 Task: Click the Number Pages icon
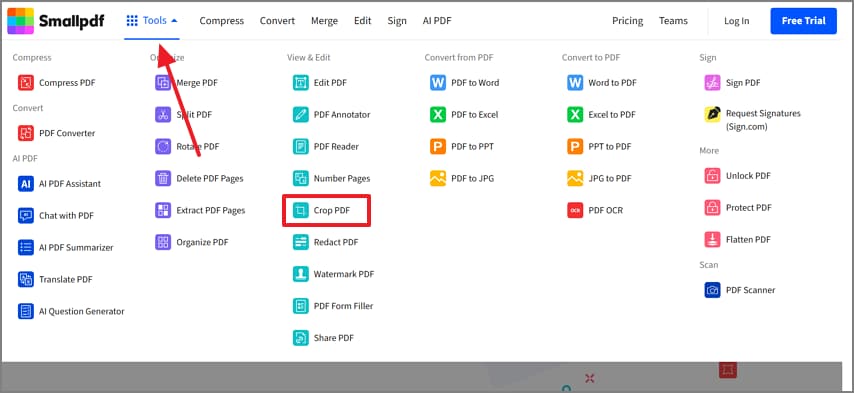(301, 178)
